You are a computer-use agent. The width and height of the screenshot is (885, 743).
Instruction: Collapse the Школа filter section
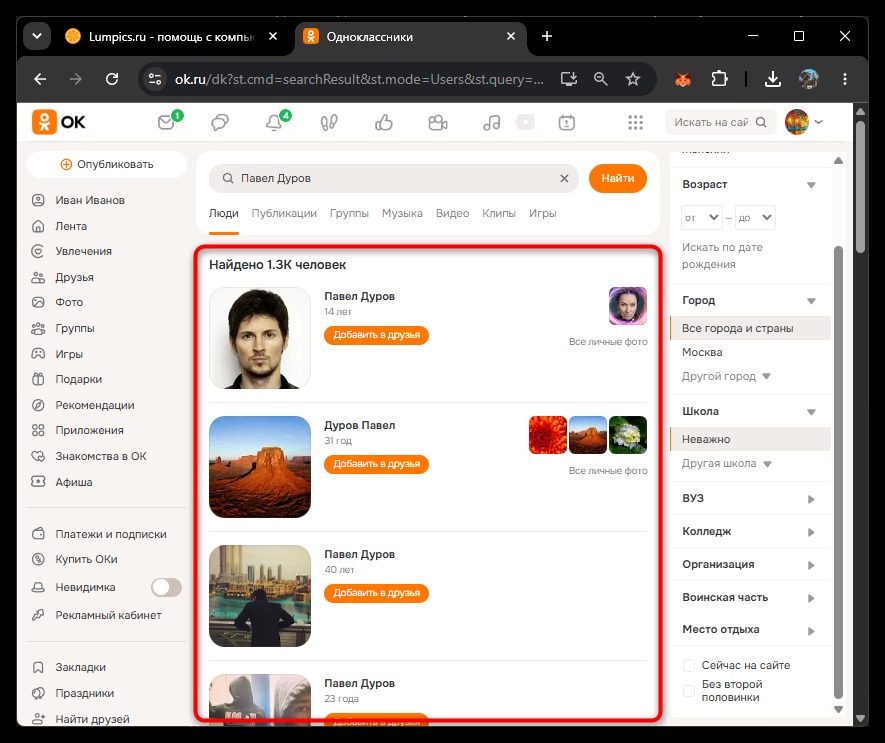click(811, 412)
